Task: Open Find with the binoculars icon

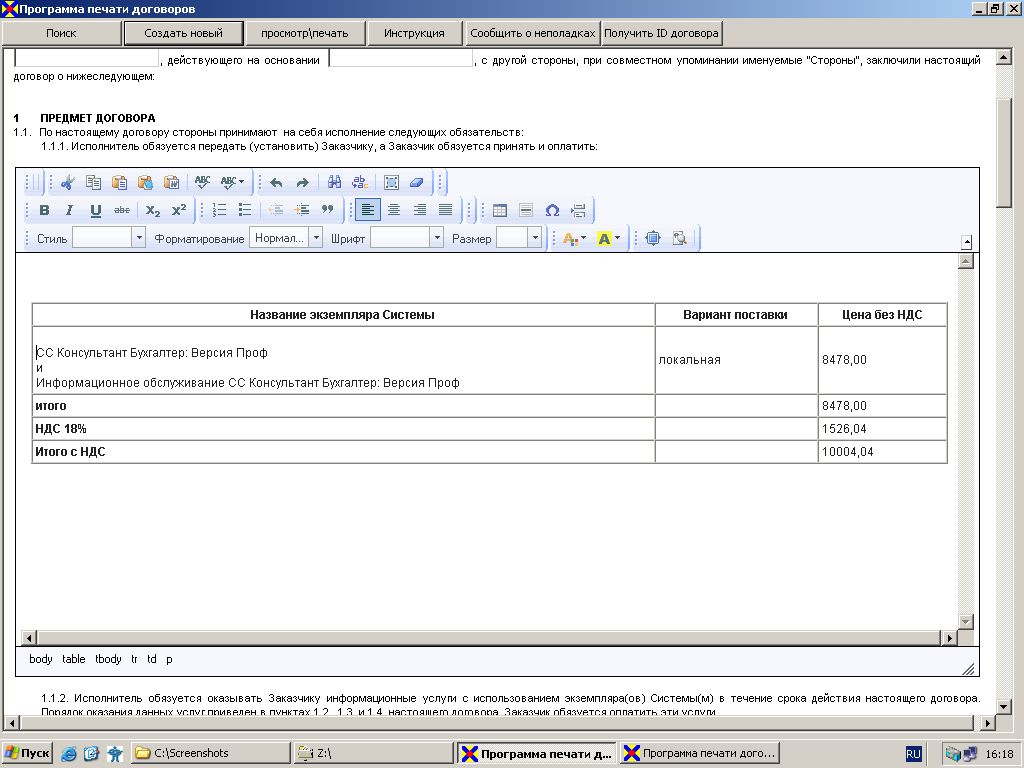Action: (x=334, y=183)
